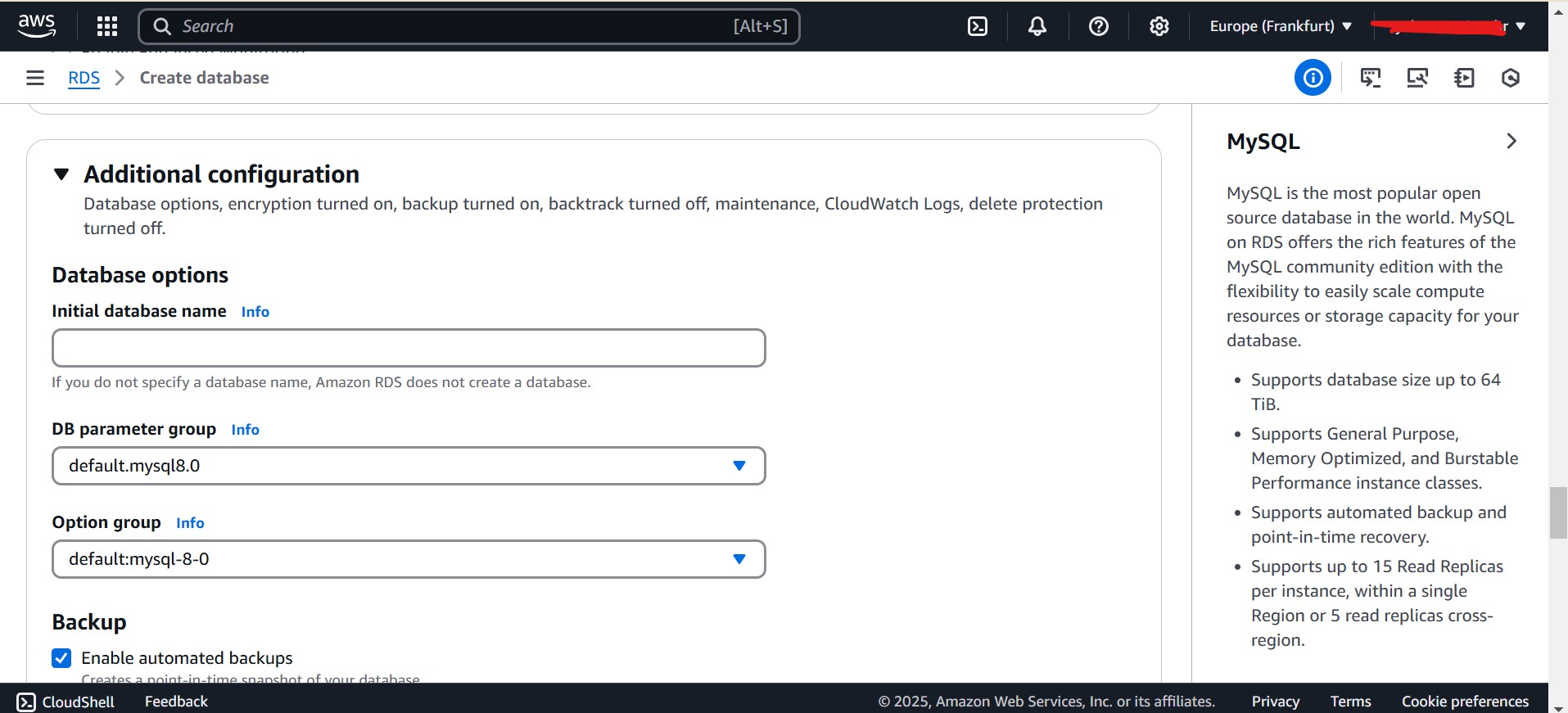Focus the AWS Search bar
The width and height of the screenshot is (1568, 713).
[x=468, y=26]
